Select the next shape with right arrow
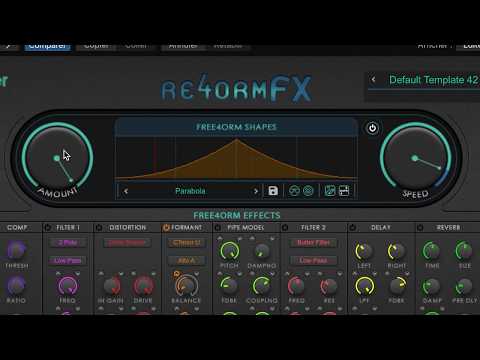Viewport: 480px width, 360px height. (256, 191)
